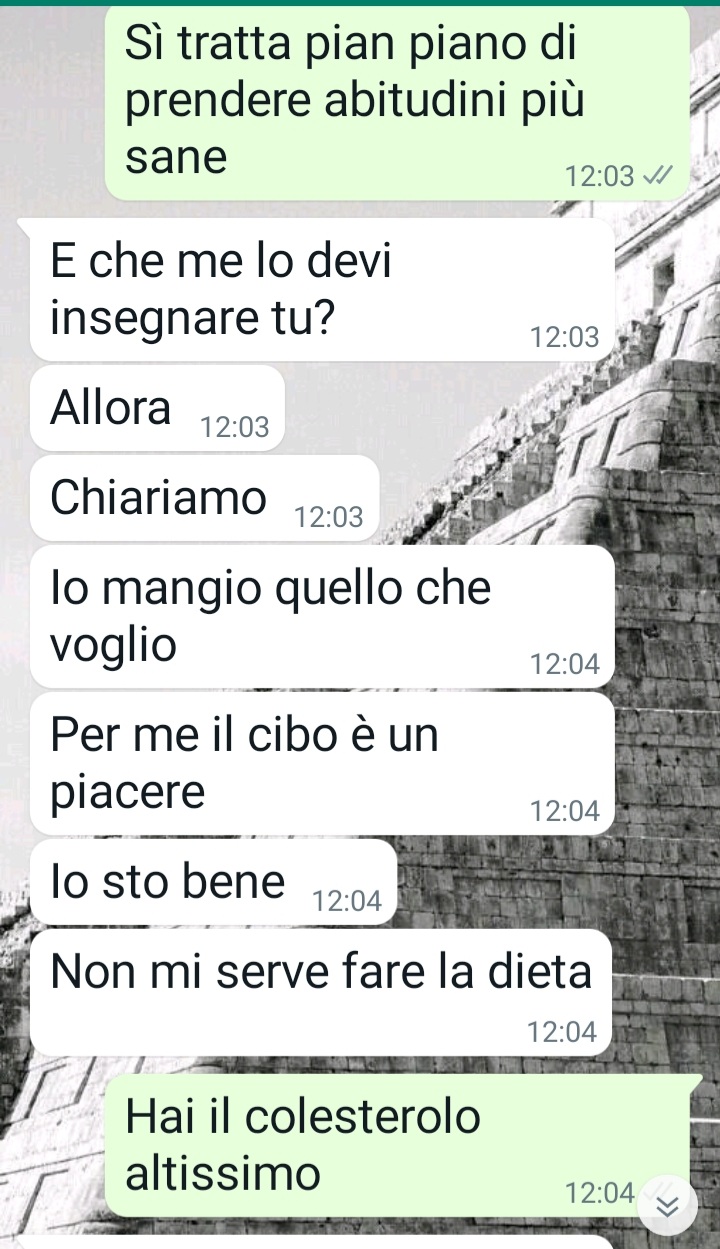Tap the 12:04 timestamp under 'Non mi serve fare la dieta'
The height and width of the screenshot is (1249, 720).
coord(563,1032)
